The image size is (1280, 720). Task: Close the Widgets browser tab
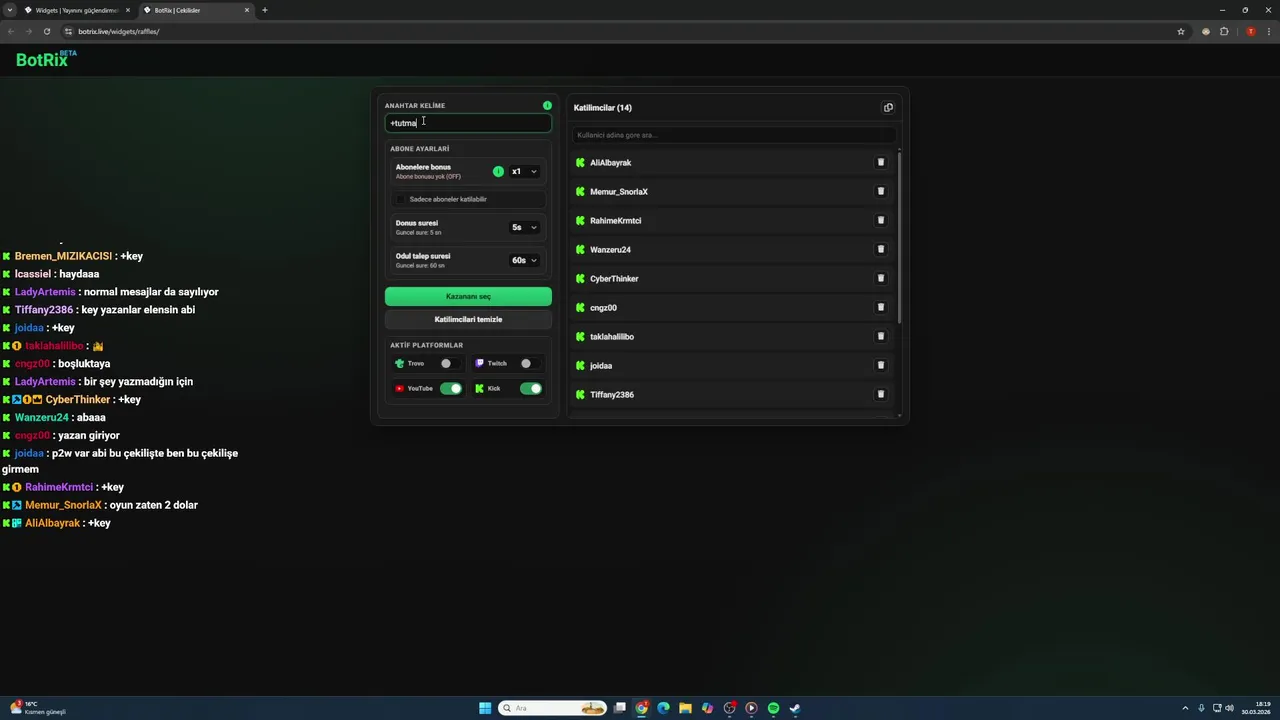(128, 10)
